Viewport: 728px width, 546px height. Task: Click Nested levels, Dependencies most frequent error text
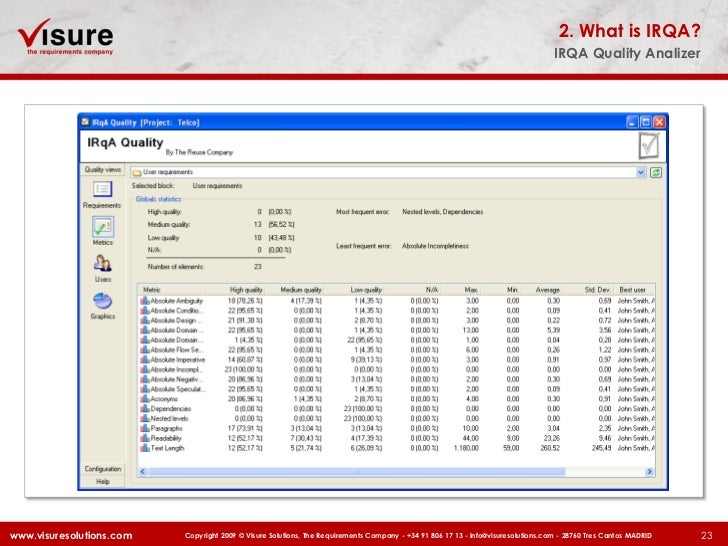[442, 212]
